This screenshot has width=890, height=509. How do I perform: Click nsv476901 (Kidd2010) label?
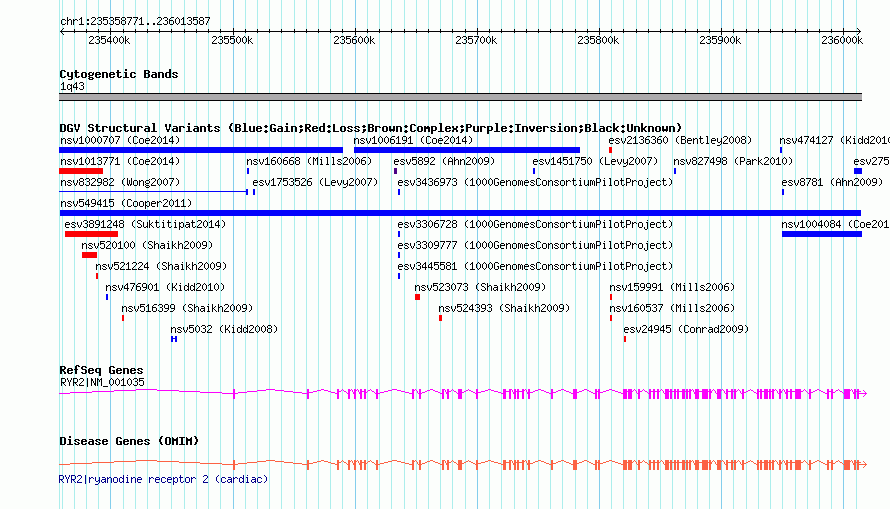click(165, 287)
